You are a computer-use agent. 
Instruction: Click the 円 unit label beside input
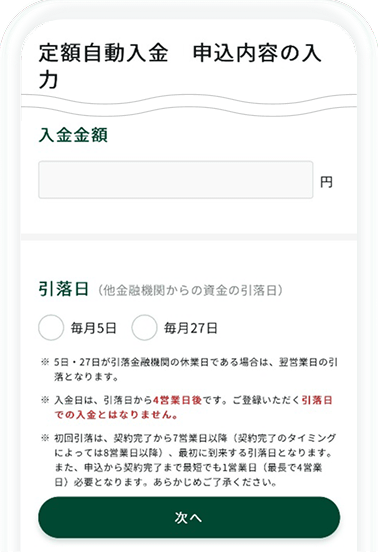click(326, 182)
